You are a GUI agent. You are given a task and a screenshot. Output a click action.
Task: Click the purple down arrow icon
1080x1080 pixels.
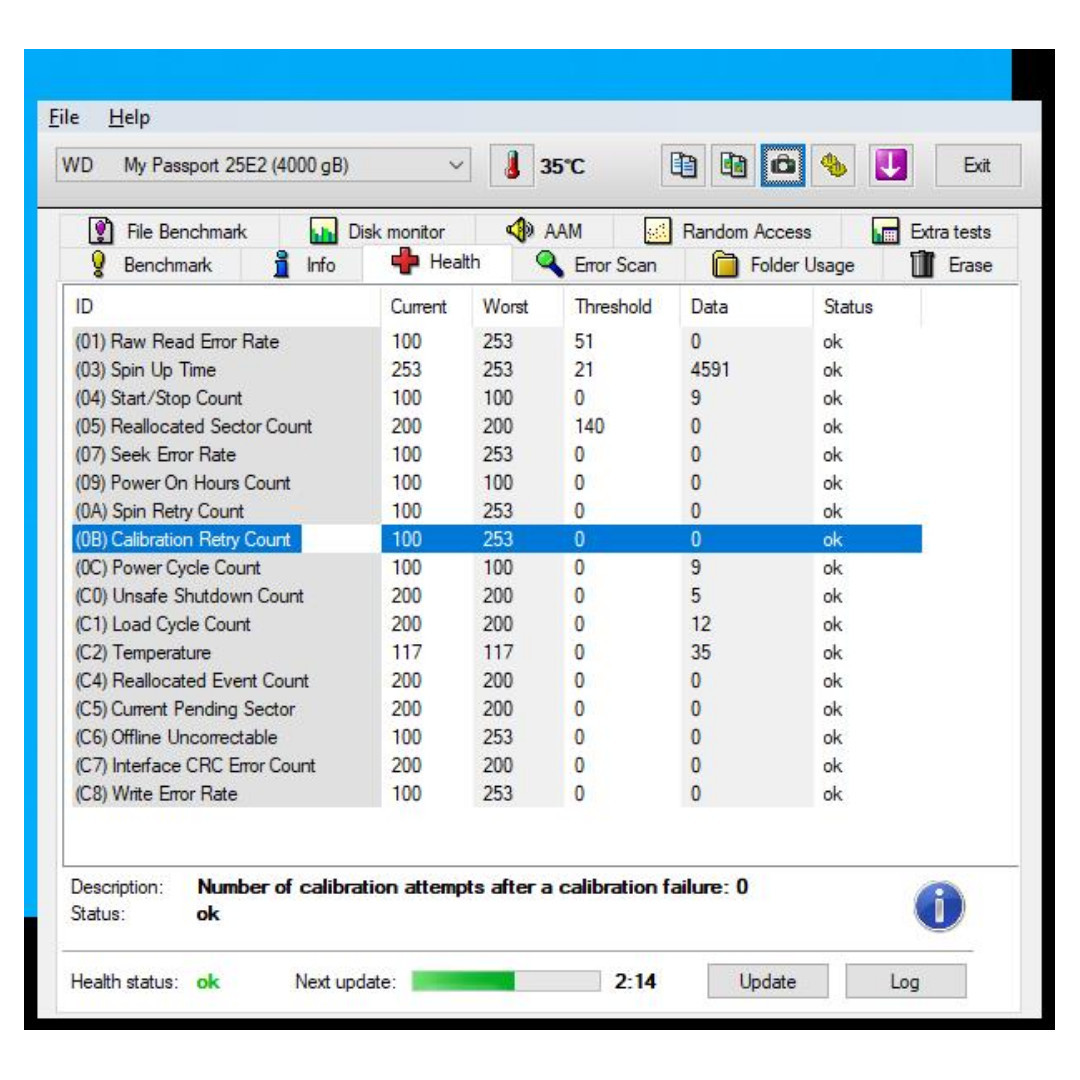(889, 166)
